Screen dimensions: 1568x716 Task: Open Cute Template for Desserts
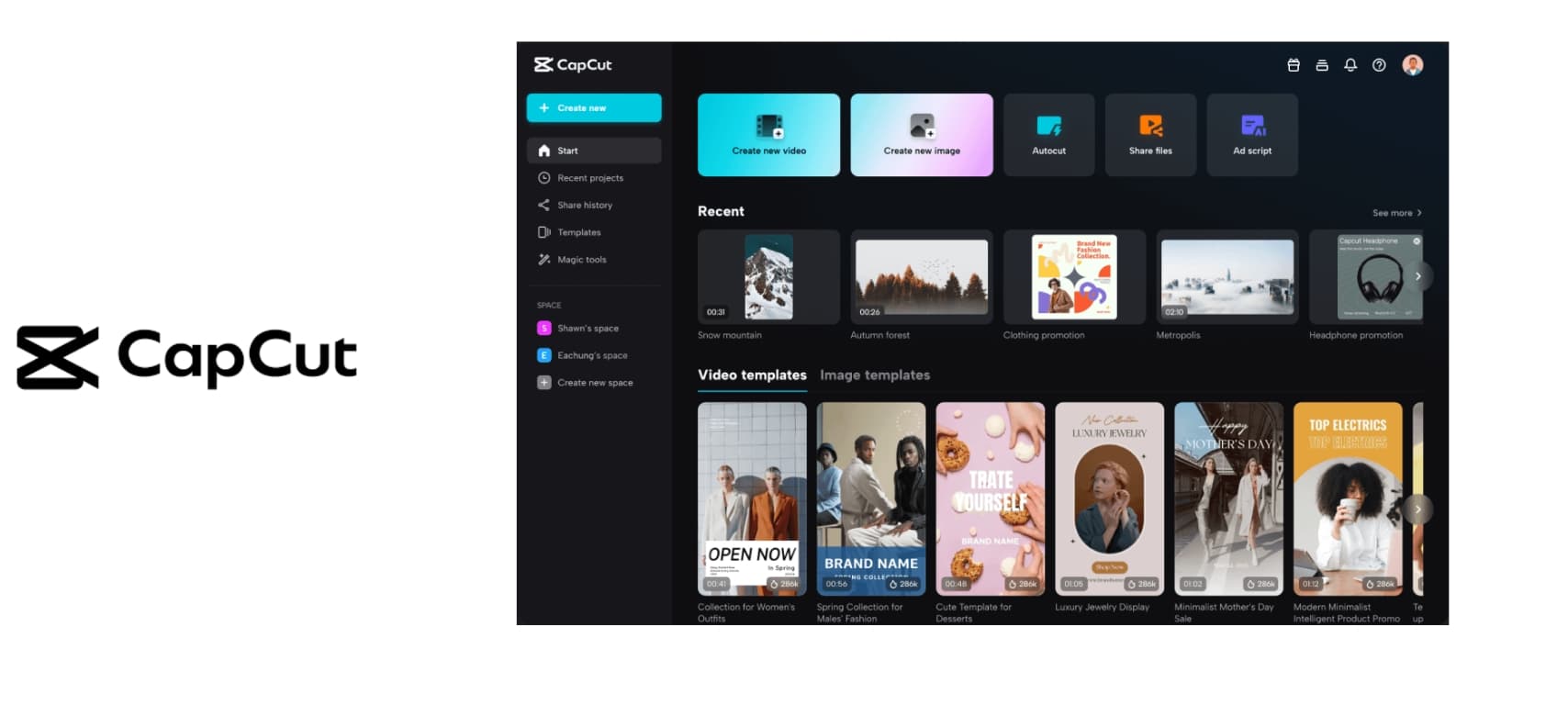tap(991, 498)
